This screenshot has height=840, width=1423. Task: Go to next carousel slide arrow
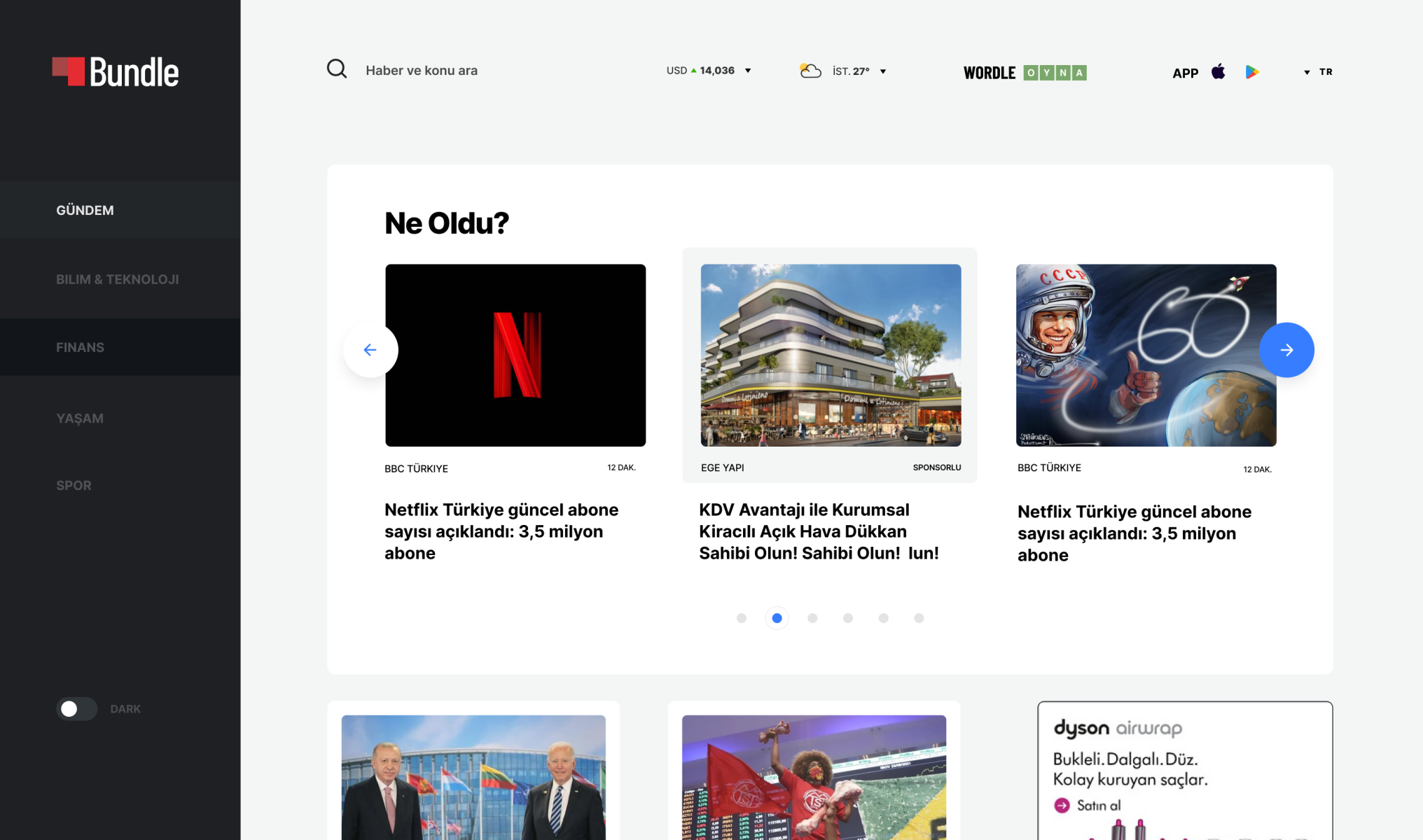click(x=1286, y=350)
